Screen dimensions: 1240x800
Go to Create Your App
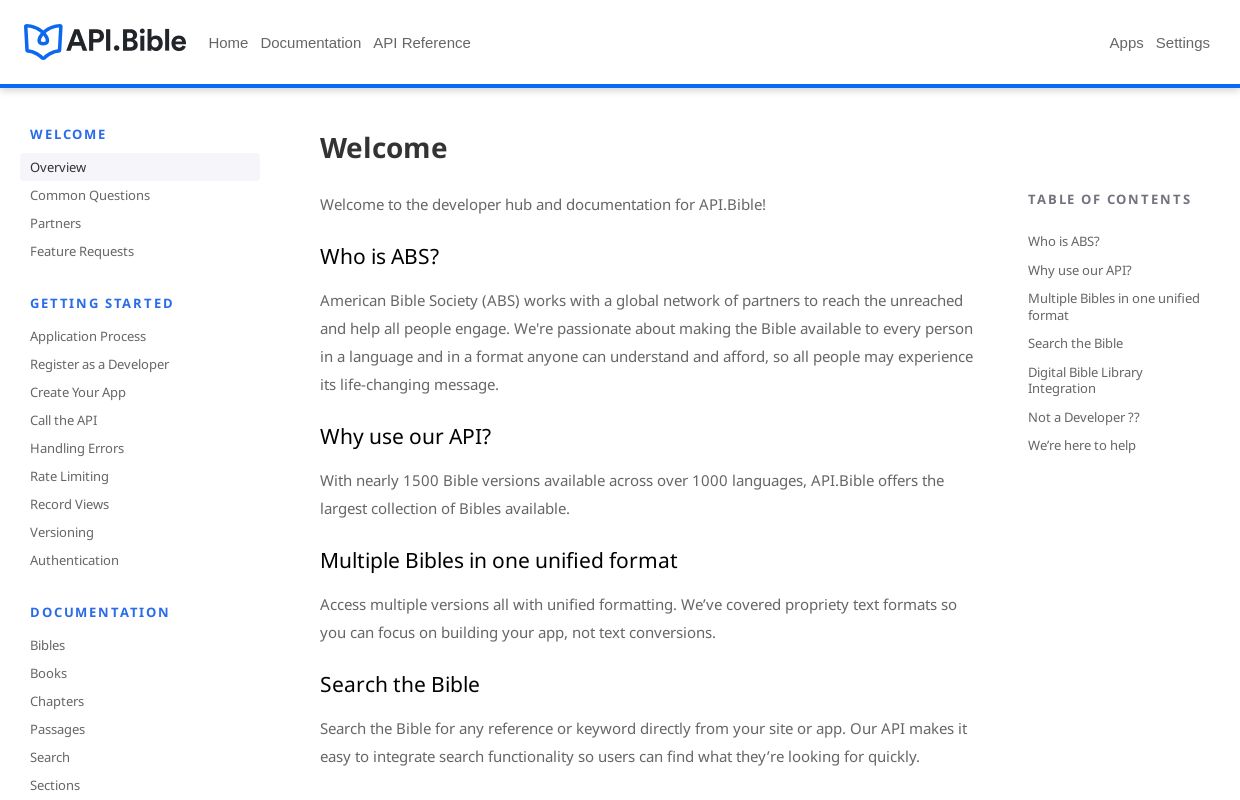point(78,392)
